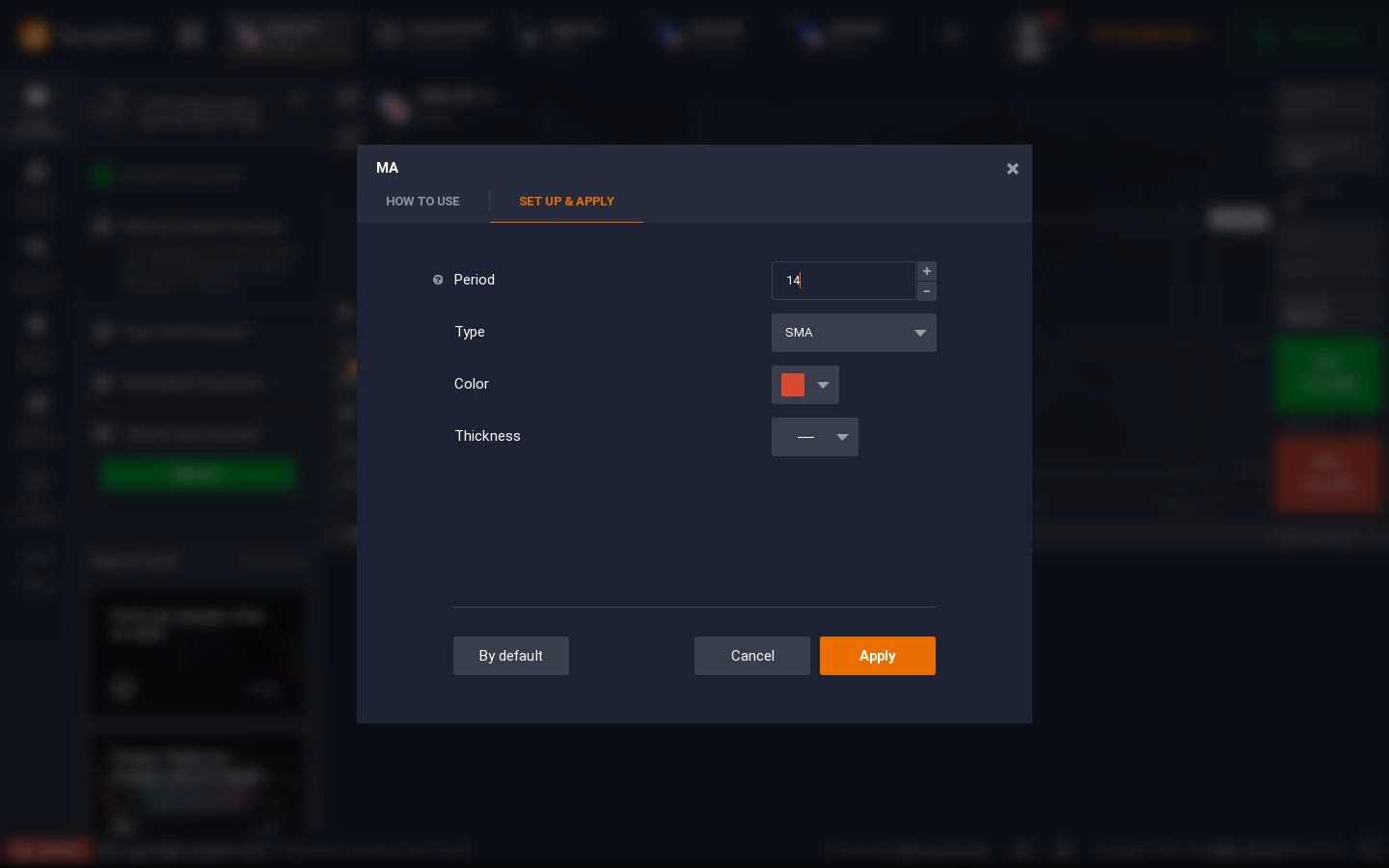Expand the Thickness line dropdown

point(815,437)
